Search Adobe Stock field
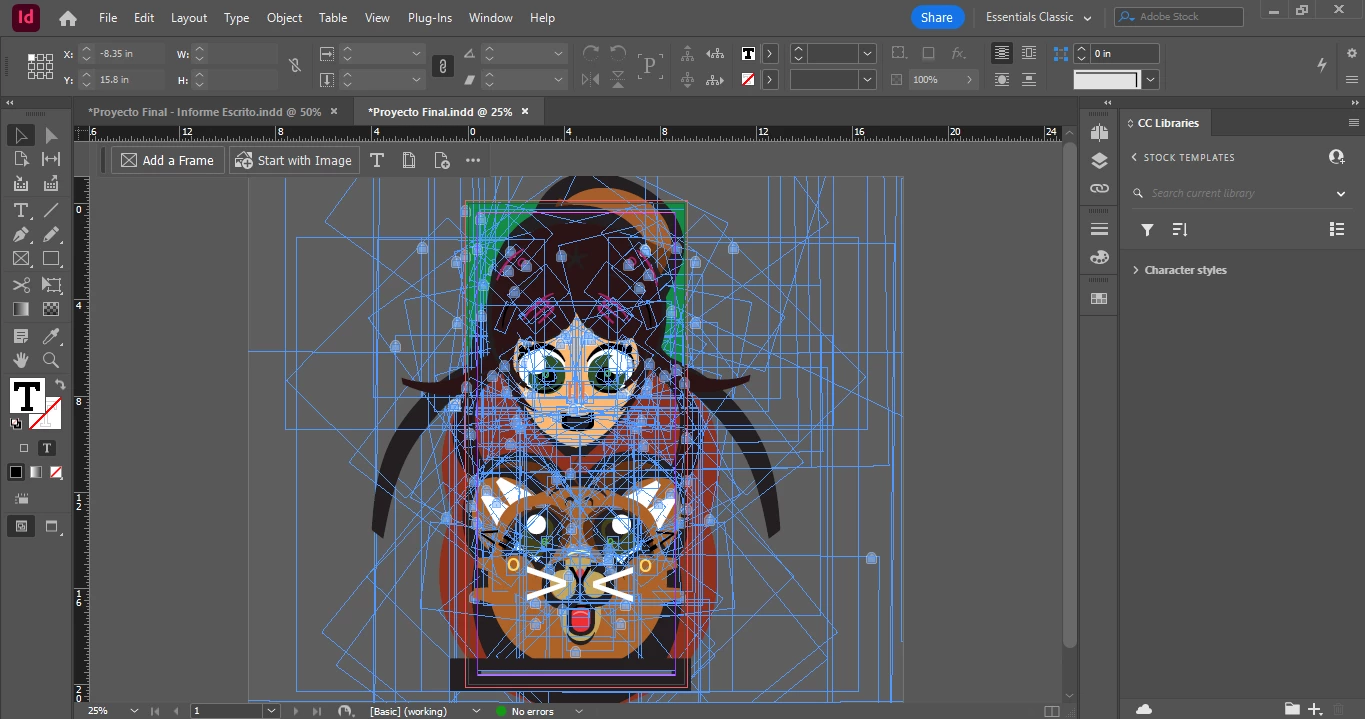 [1179, 17]
